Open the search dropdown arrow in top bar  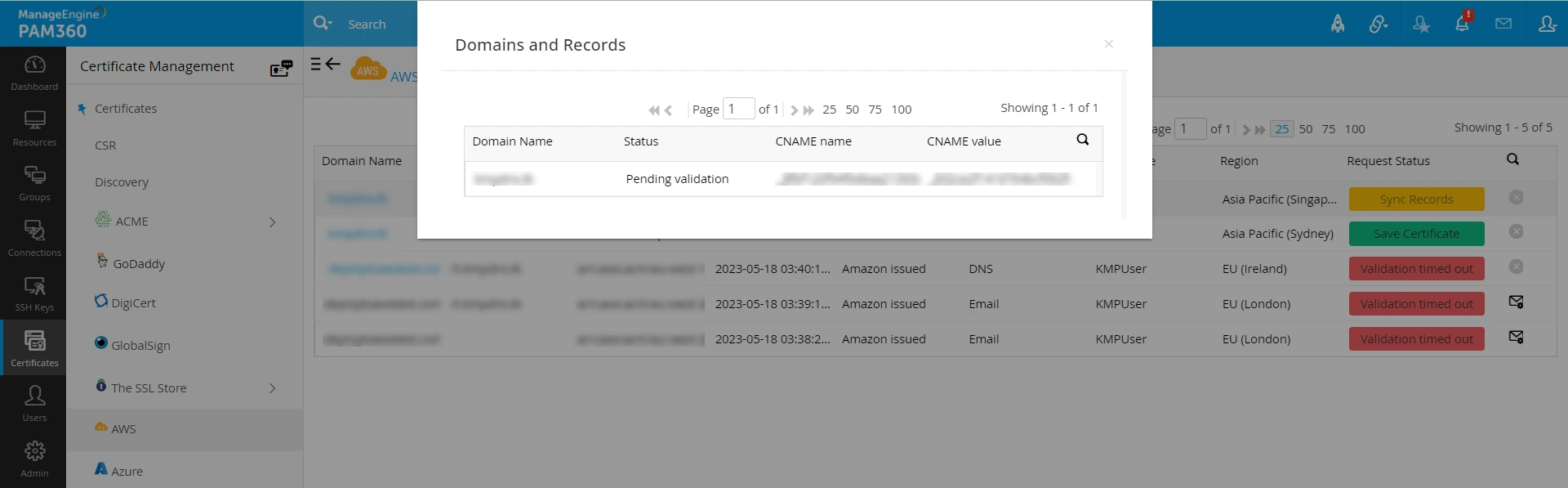pos(330,25)
